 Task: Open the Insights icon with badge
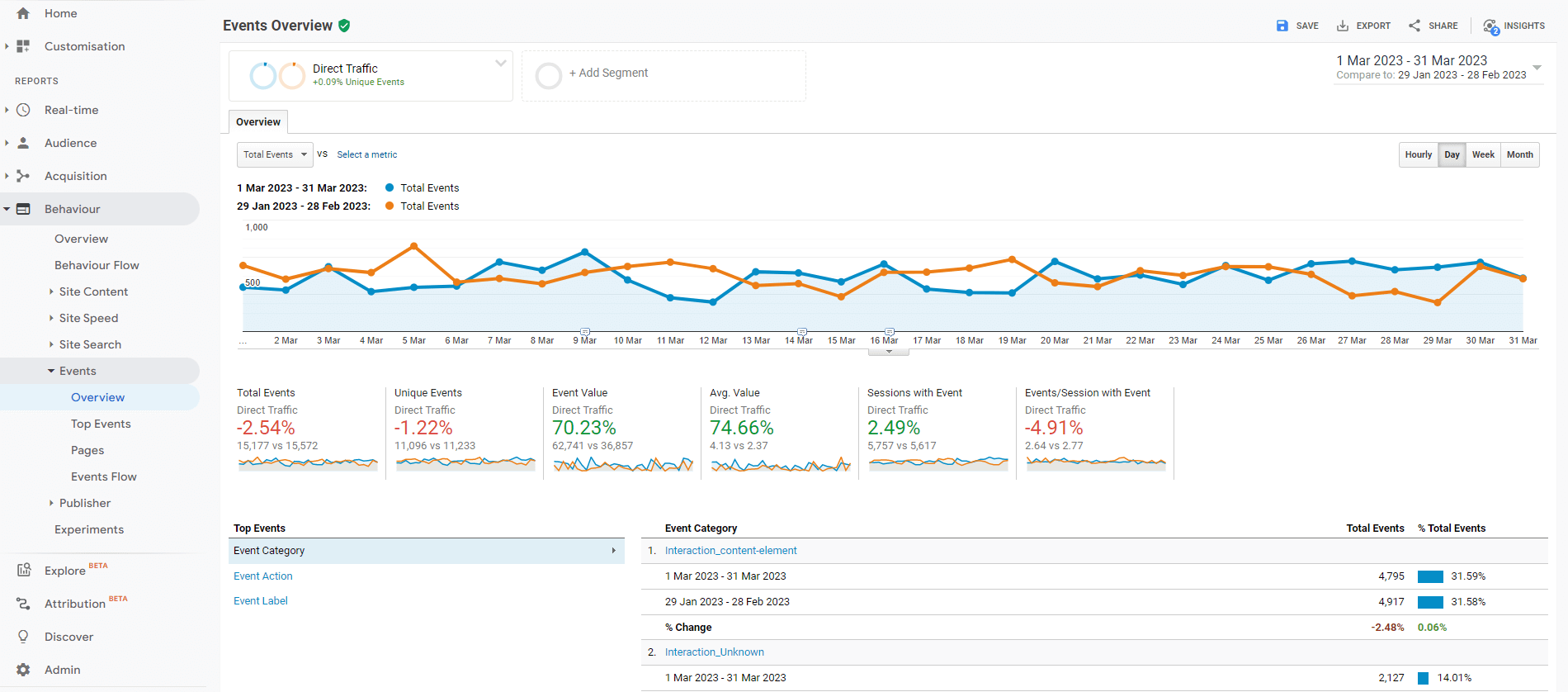click(x=1491, y=26)
